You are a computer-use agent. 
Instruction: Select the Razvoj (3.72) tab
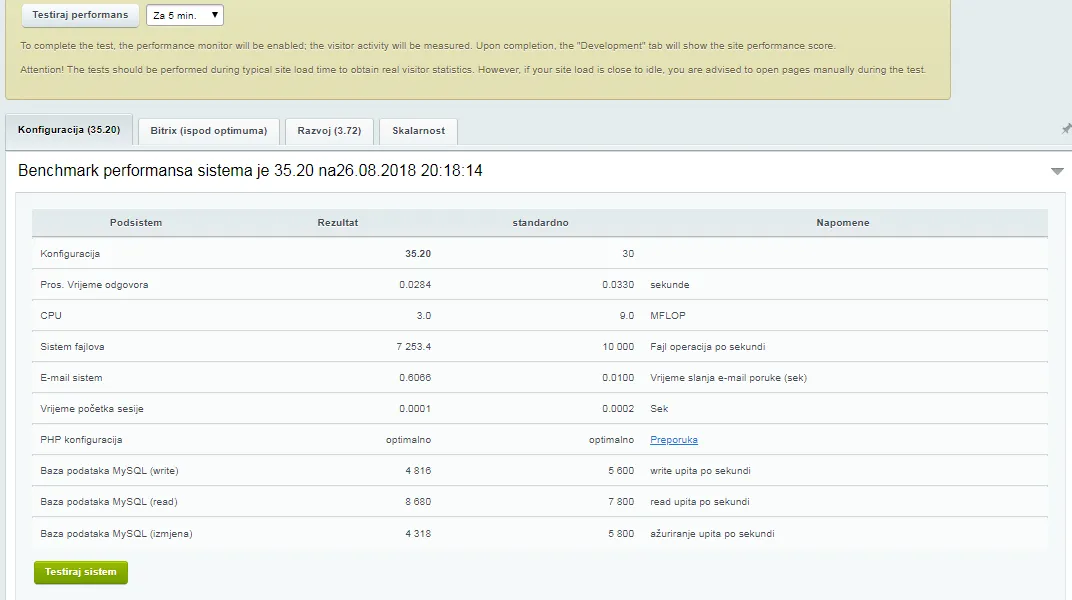tap(329, 131)
